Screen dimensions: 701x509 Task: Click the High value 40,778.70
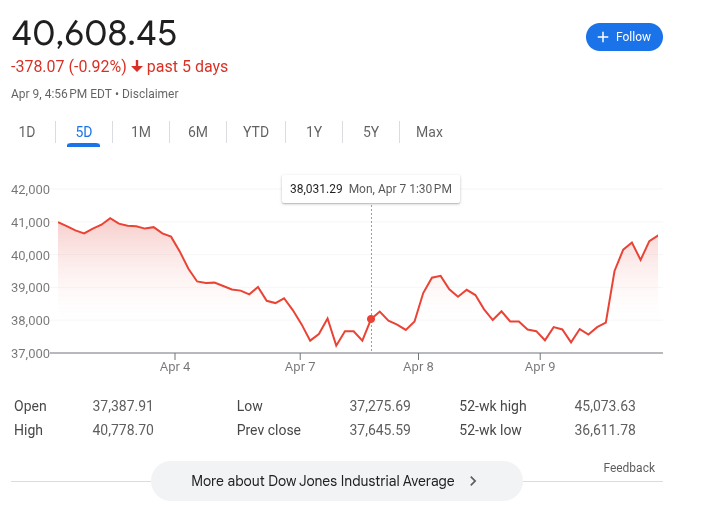(x=123, y=430)
